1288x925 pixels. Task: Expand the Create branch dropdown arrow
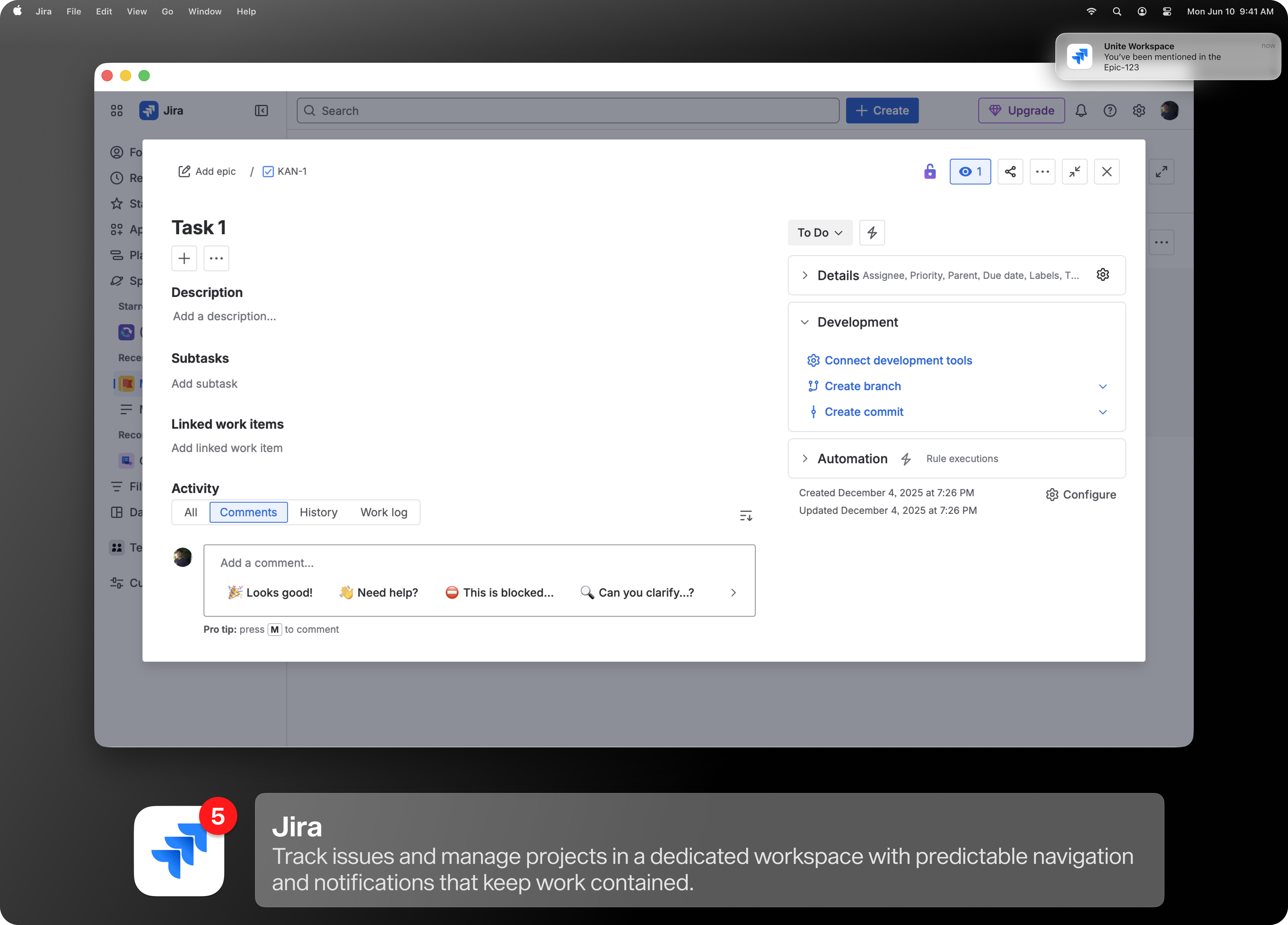pos(1102,386)
